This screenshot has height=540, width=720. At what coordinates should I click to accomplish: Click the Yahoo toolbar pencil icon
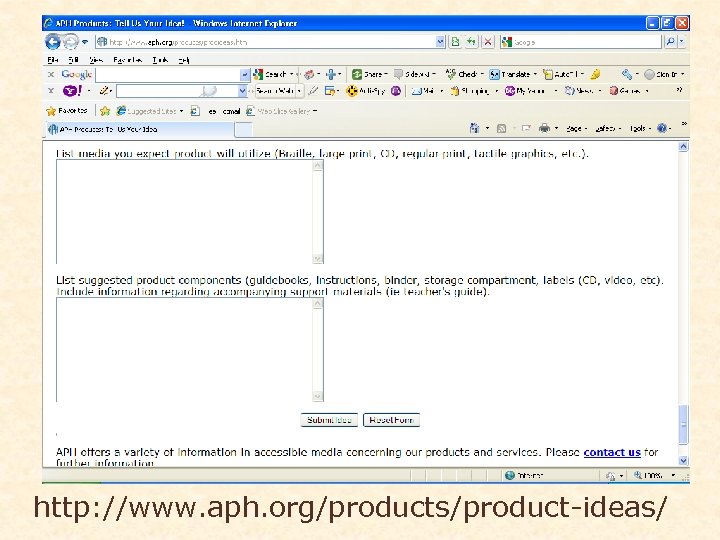105,91
